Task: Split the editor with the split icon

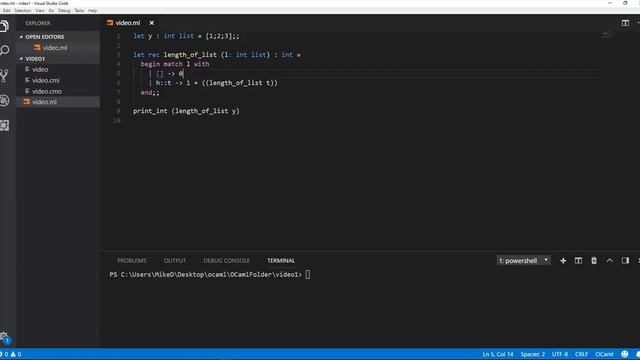Action: click(x=625, y=23)
